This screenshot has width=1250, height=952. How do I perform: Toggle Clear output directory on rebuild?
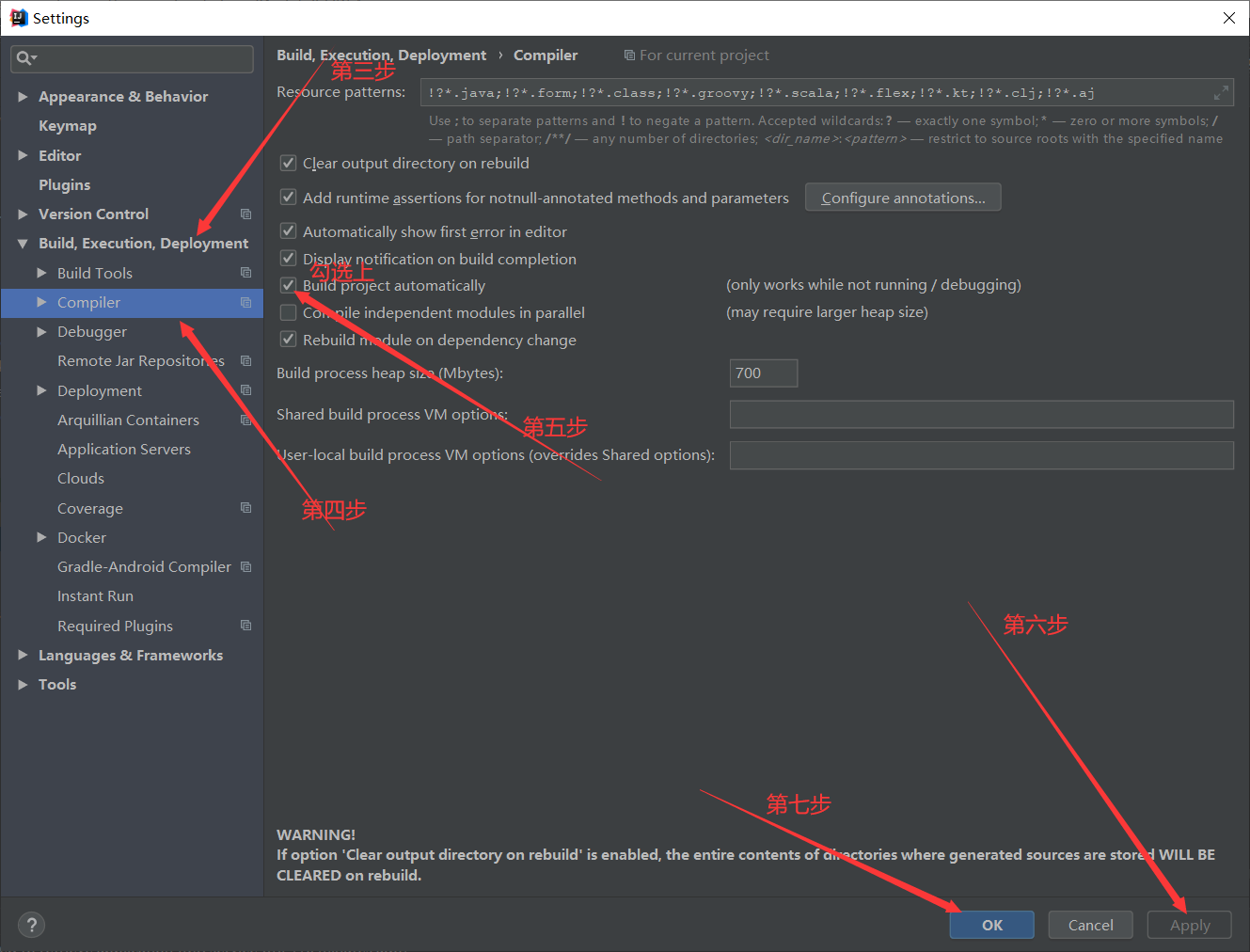pos(289,163)
